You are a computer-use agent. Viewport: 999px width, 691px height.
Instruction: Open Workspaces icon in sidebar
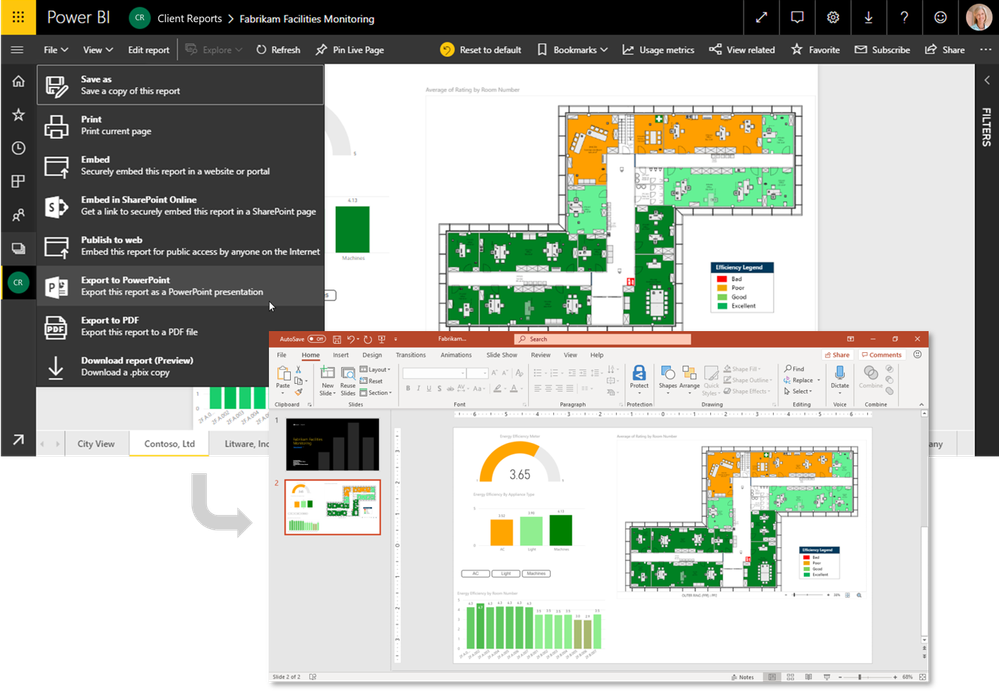point(18,248)
